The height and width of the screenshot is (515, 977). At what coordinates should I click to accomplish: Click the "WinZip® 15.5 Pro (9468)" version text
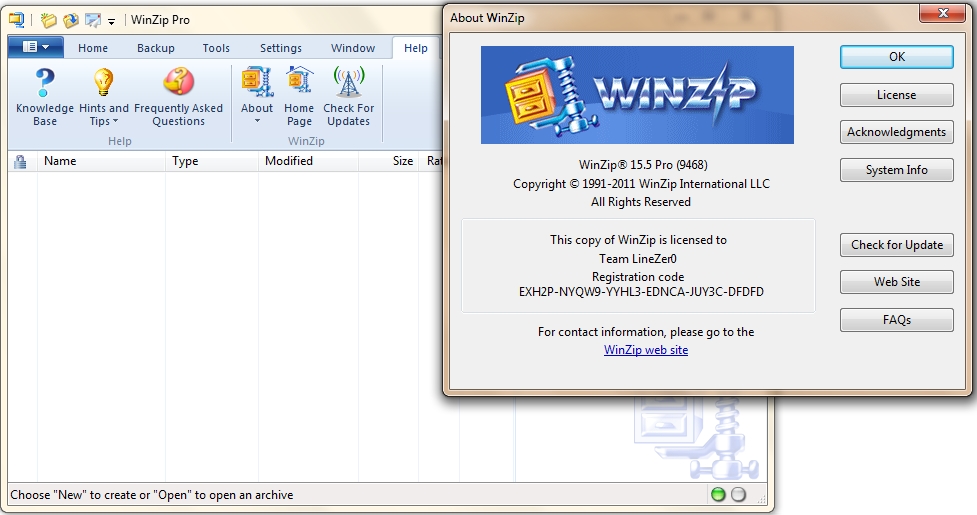click(x=643, y=165)
